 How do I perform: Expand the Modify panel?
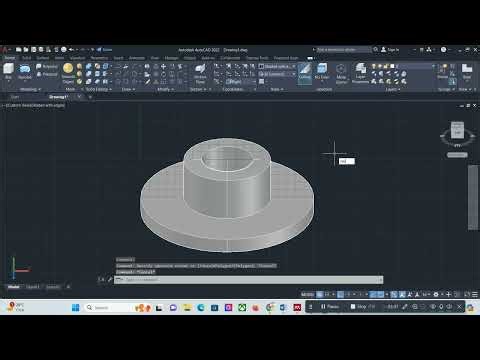(165, 89)
